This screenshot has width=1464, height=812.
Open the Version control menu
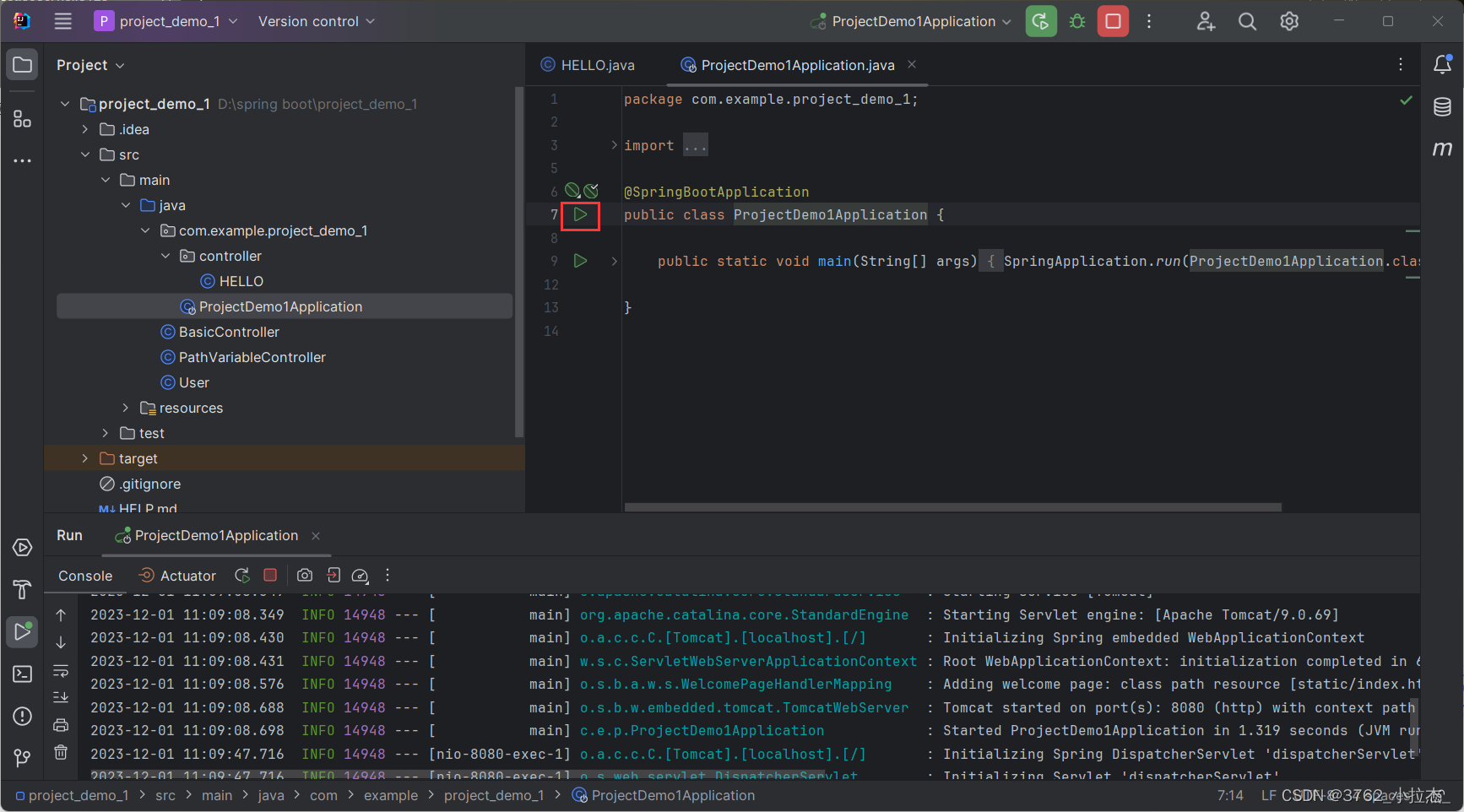click(x=316, y=21)
